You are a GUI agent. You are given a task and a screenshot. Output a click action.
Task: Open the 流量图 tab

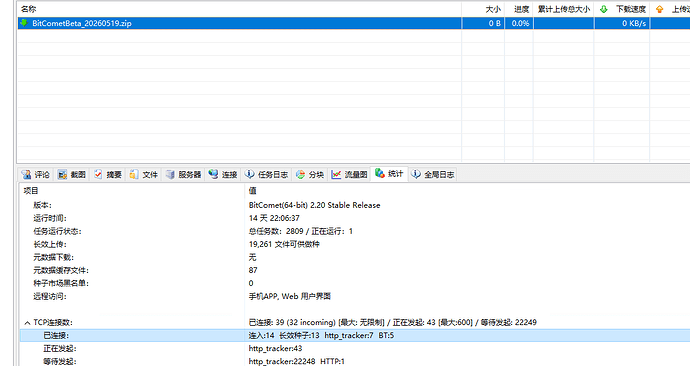click(349, 175)
